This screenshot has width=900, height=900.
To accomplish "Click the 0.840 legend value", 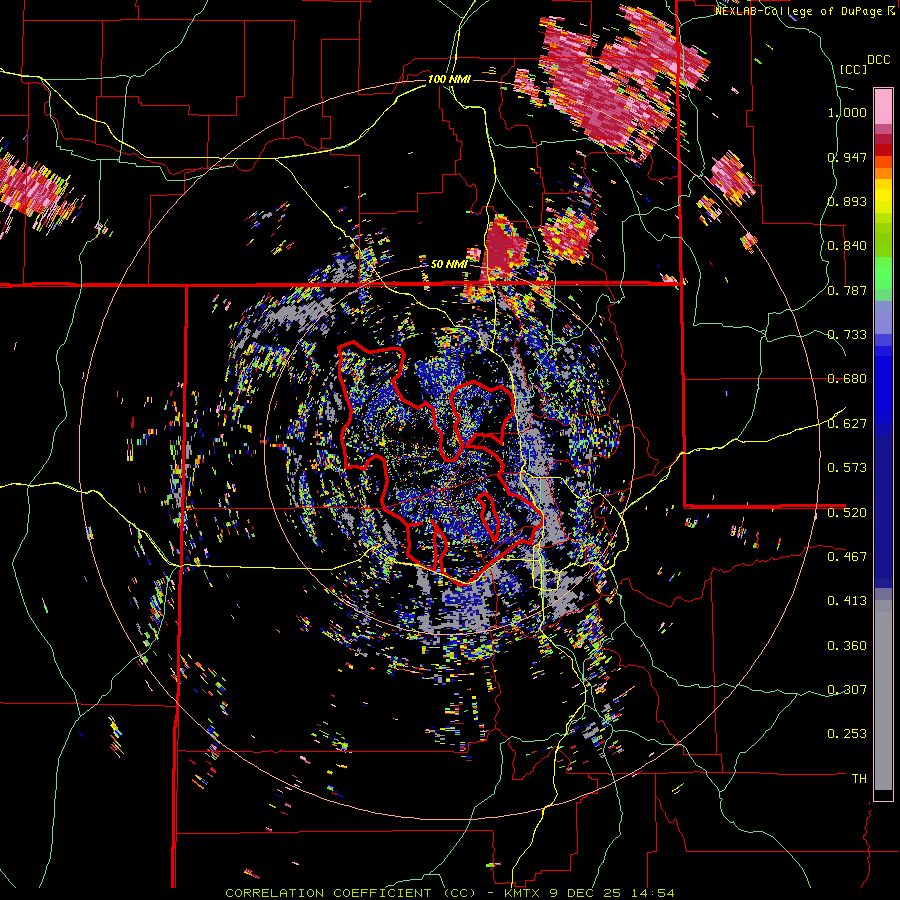I will [847, 246].
